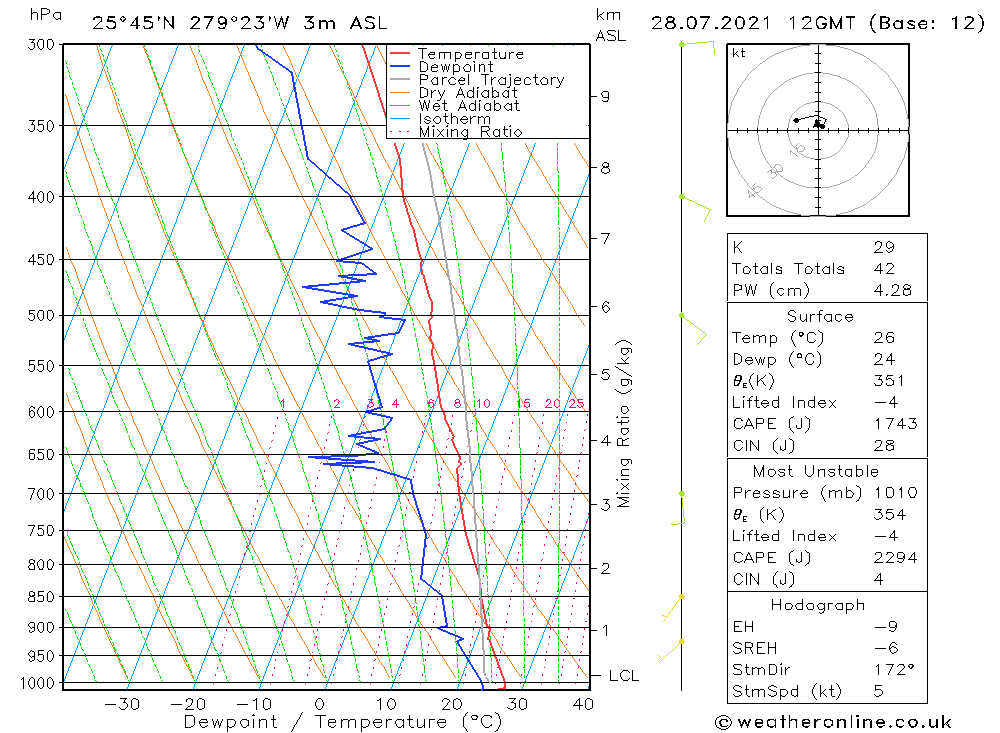Select the wind barb at 700 hPa
The height and width of the screenshot is (733, 1000).
pos(682,508)
